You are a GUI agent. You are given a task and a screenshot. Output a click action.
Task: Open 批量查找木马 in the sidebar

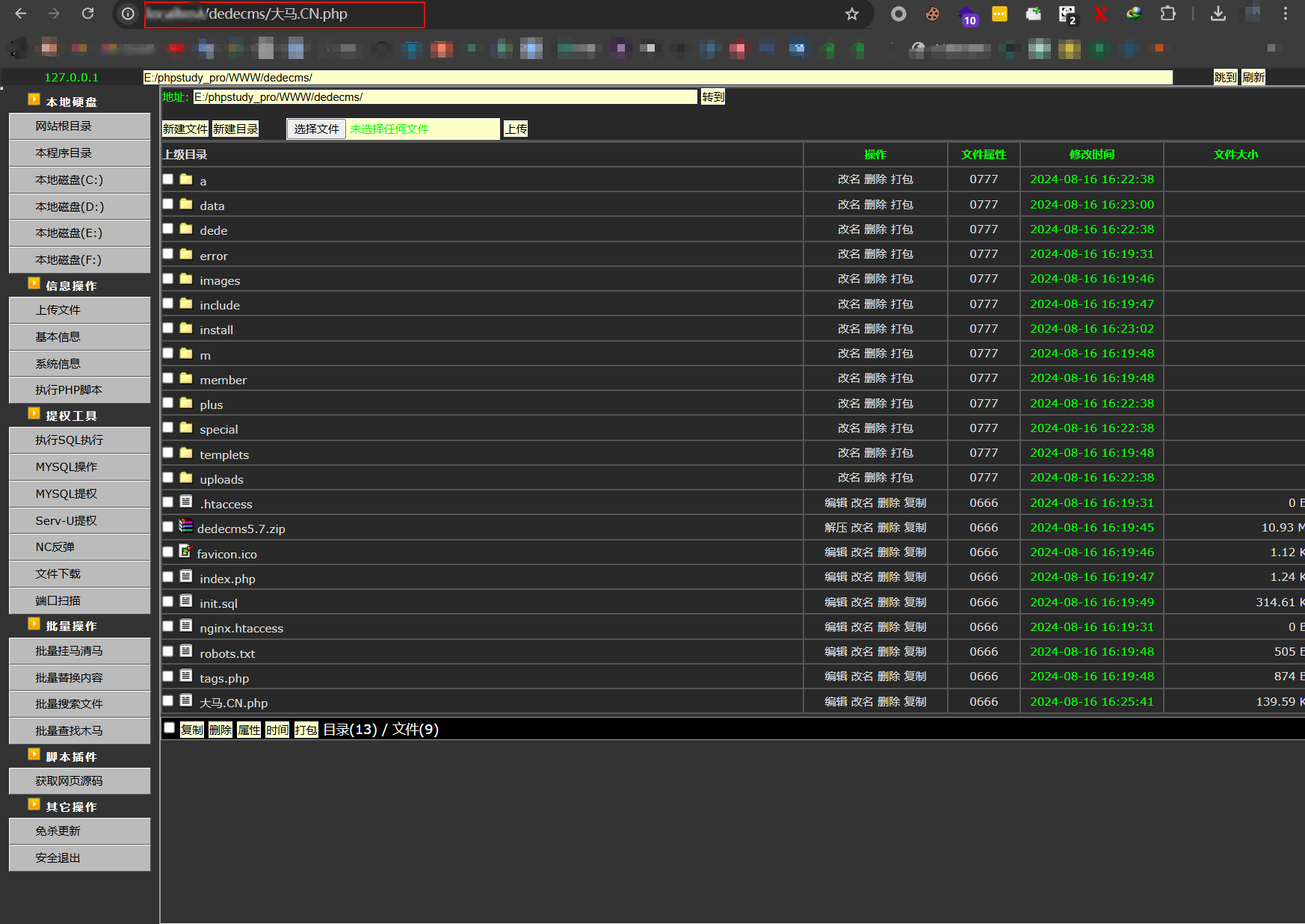[79, 731]
